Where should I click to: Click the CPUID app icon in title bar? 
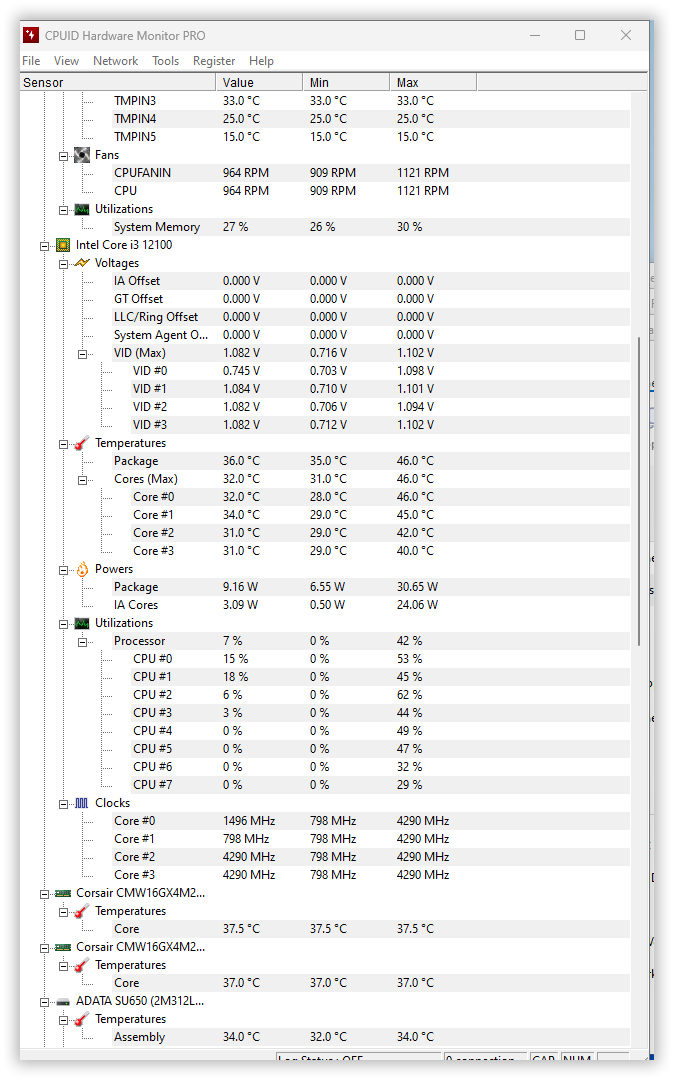pos(30,35)
